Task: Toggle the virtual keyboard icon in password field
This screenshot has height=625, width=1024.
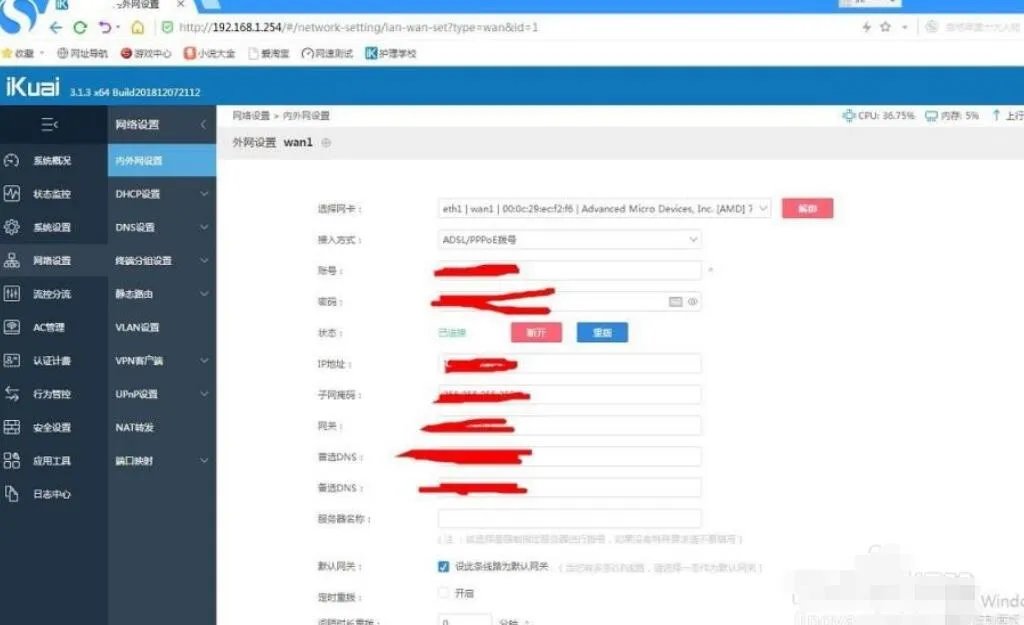Action: (676, 301)
